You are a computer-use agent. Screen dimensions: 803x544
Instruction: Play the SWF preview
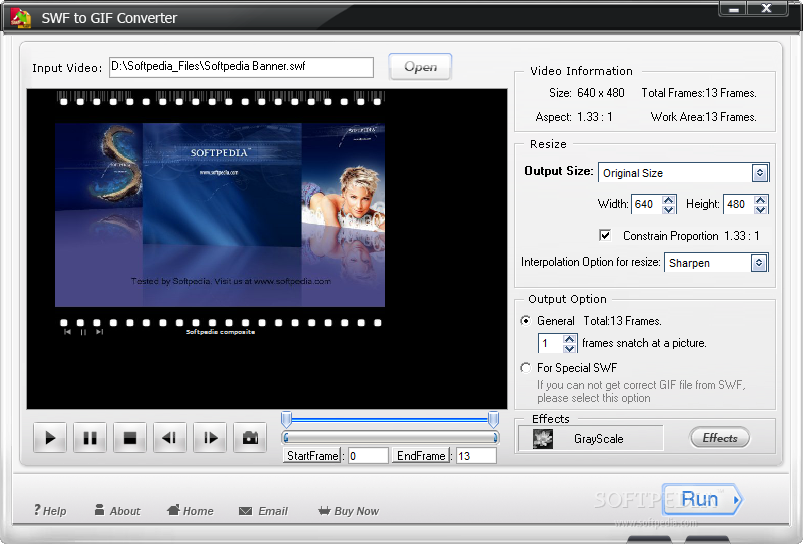point(50,438)
